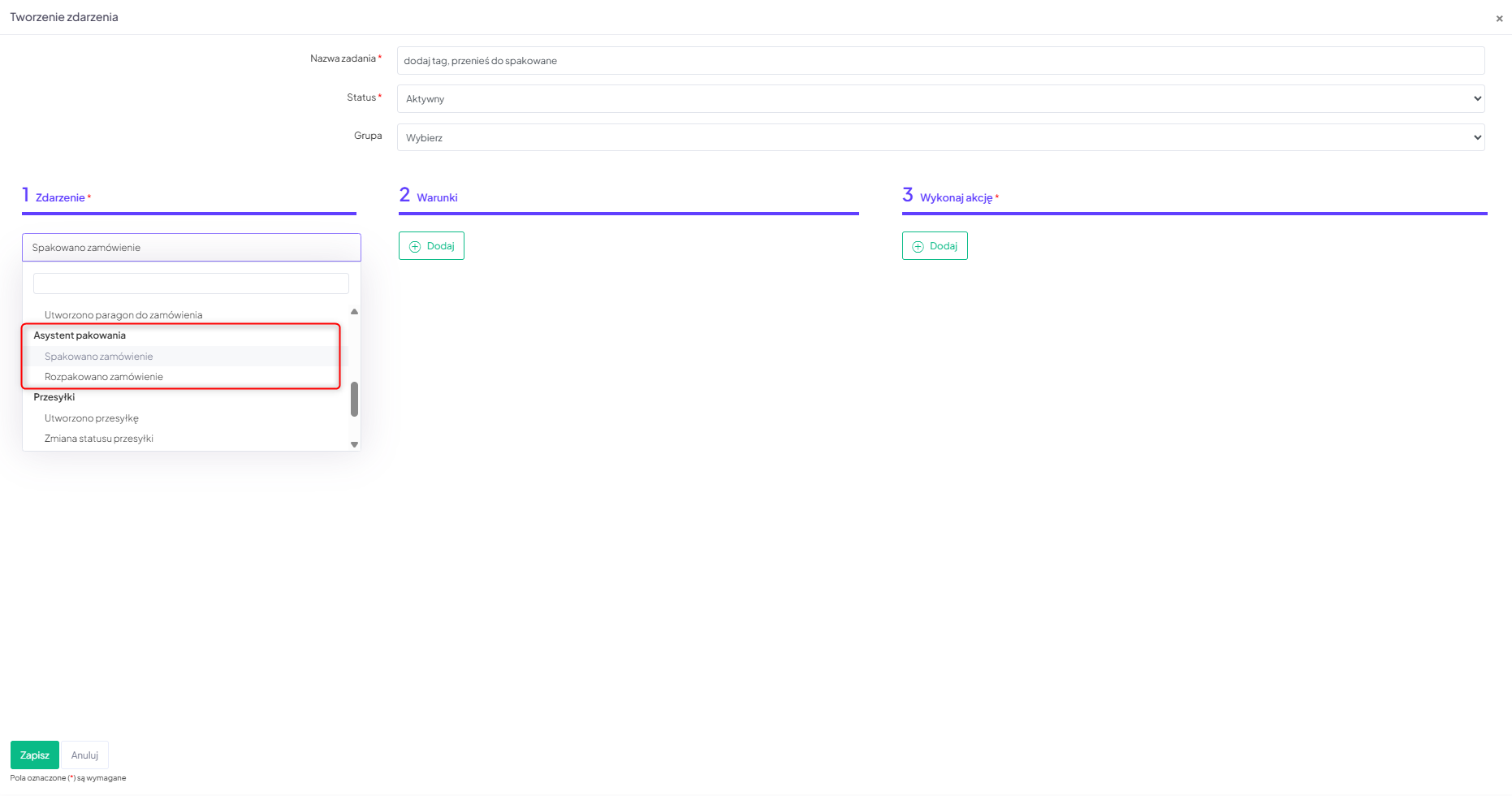Click the event search box in dropdown
Screen dimensions: 1512x796
pyautogui.click(x=191, y=283)
